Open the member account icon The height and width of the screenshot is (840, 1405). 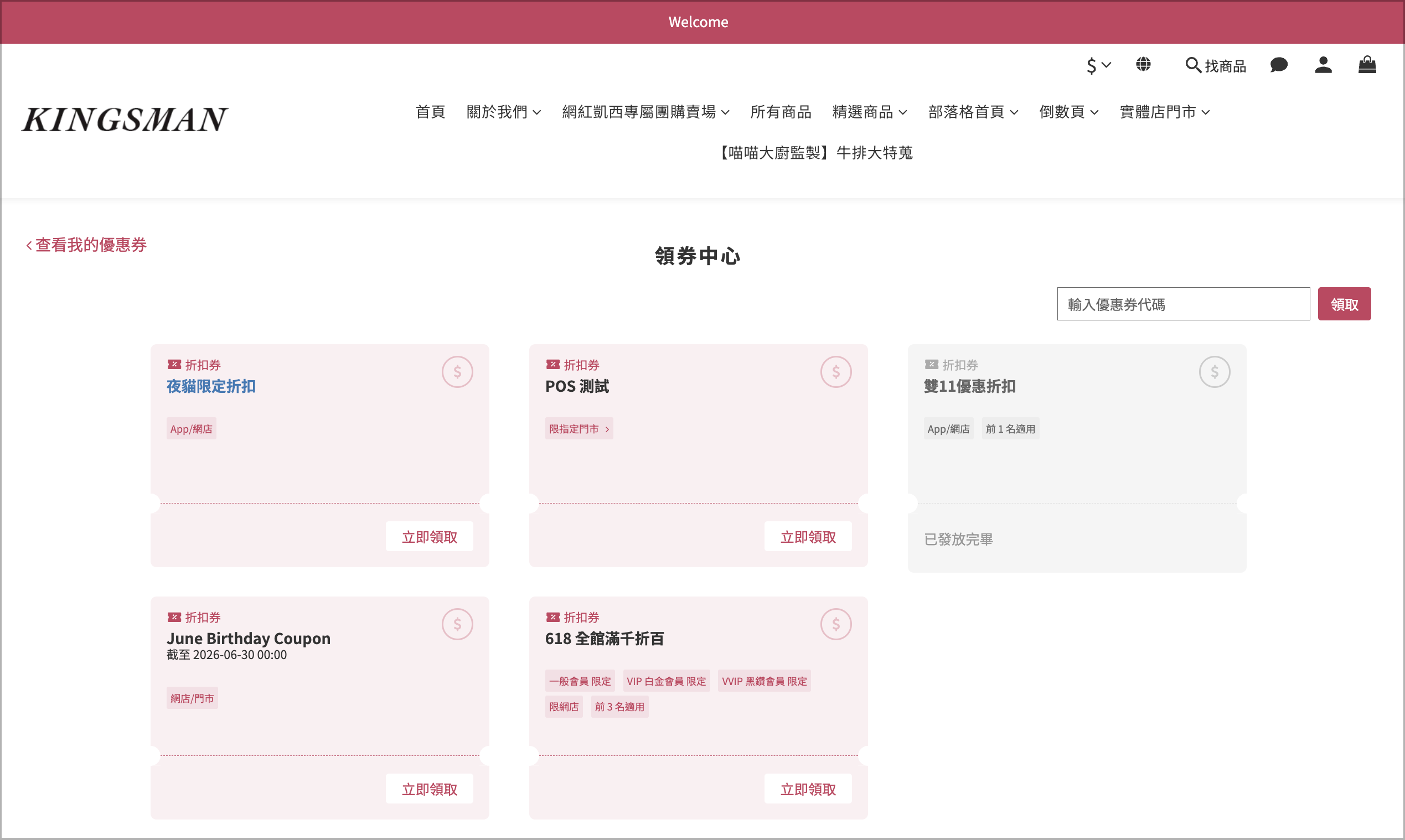[x=1323, y=65]
